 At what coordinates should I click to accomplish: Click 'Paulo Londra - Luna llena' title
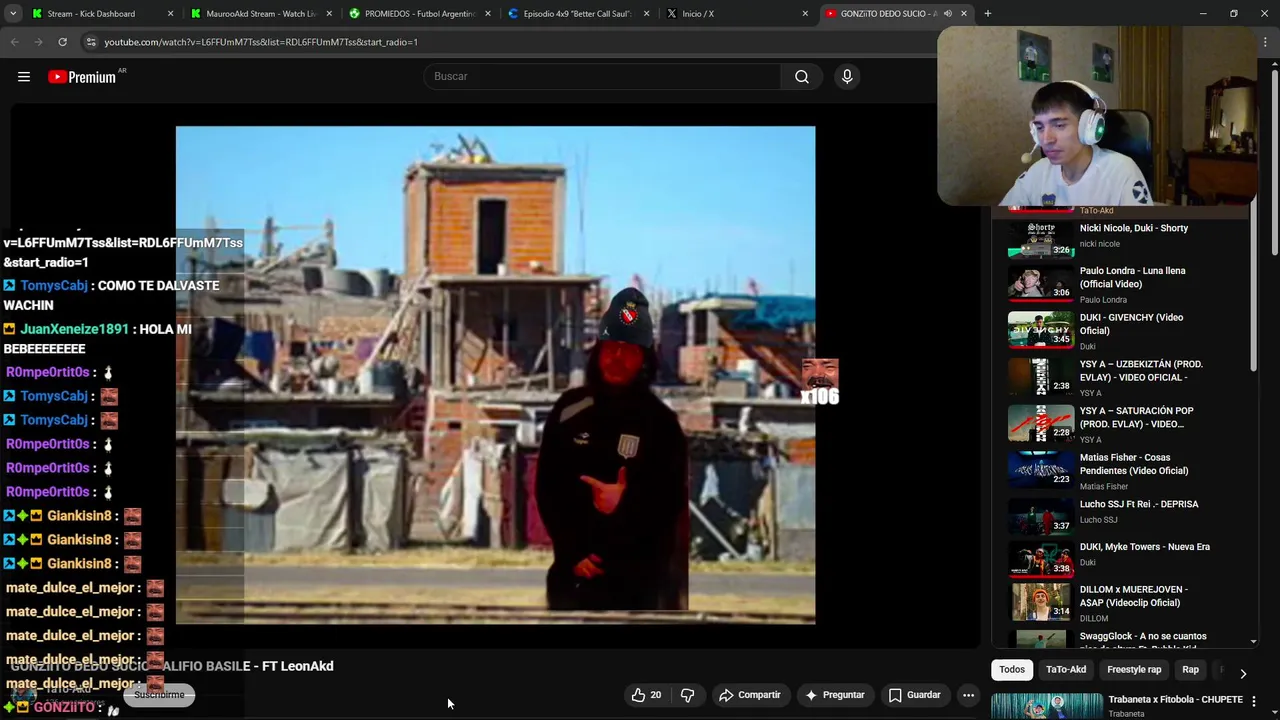[x=1132, y=277]
